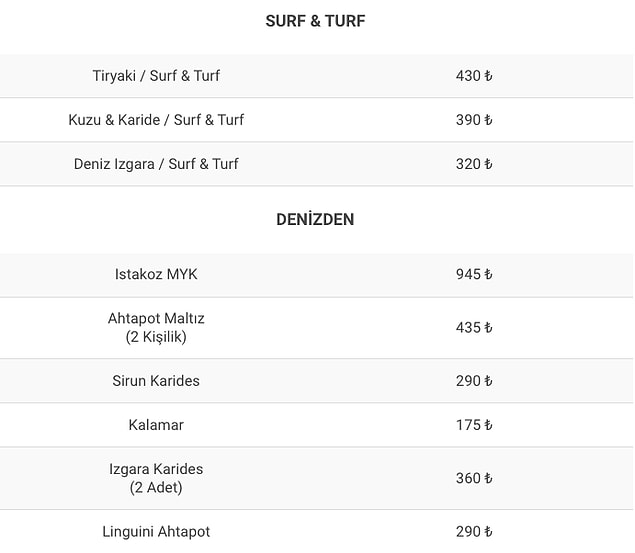Viewport: 635px width, 553px height.
Task: Choose Izgara Karides (2 Adet)
Action: 156,478
